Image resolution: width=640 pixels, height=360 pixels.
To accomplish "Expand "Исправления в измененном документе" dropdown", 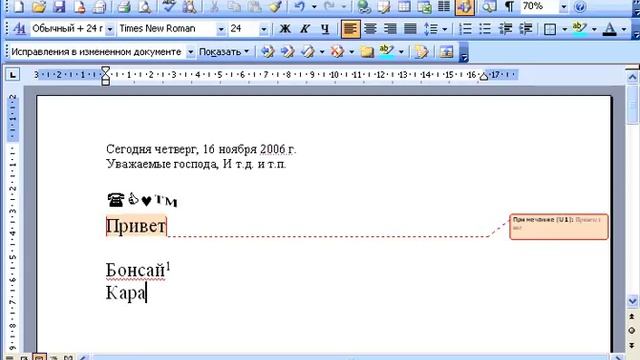I will [x=190, y=52].
